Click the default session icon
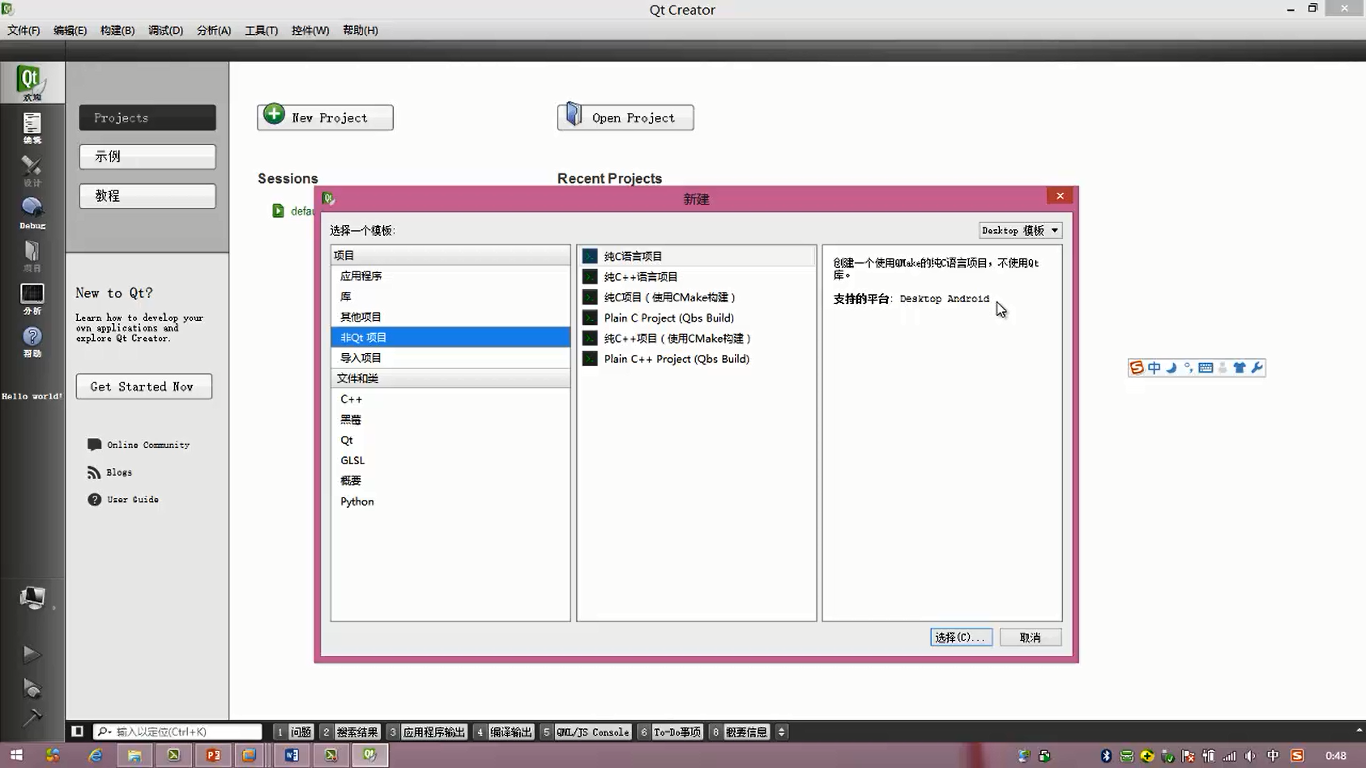1366x768 pixels. click(x=278, y=211)
